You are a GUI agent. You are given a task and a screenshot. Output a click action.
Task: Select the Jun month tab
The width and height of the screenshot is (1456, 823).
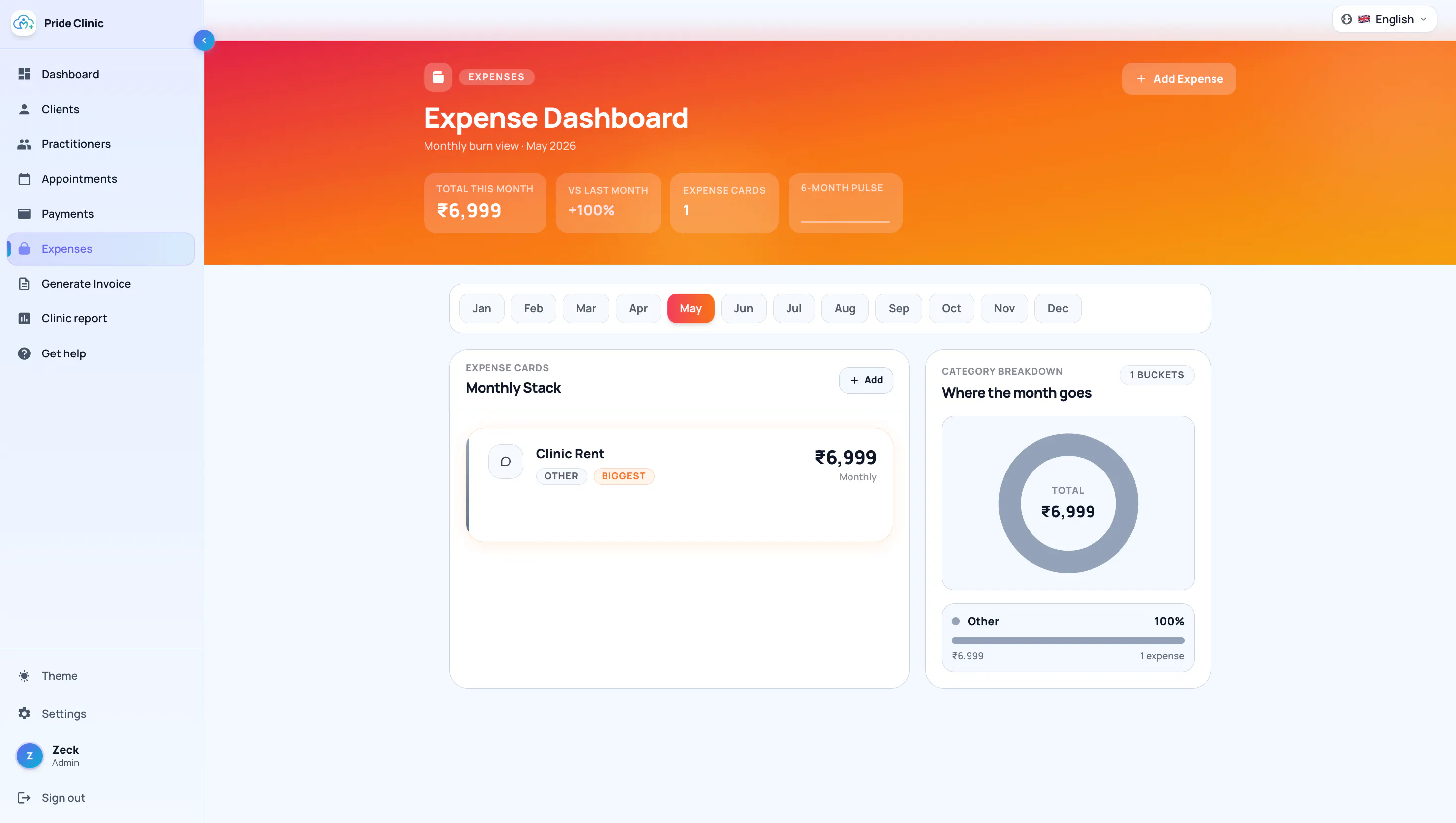tap(743, 308)
